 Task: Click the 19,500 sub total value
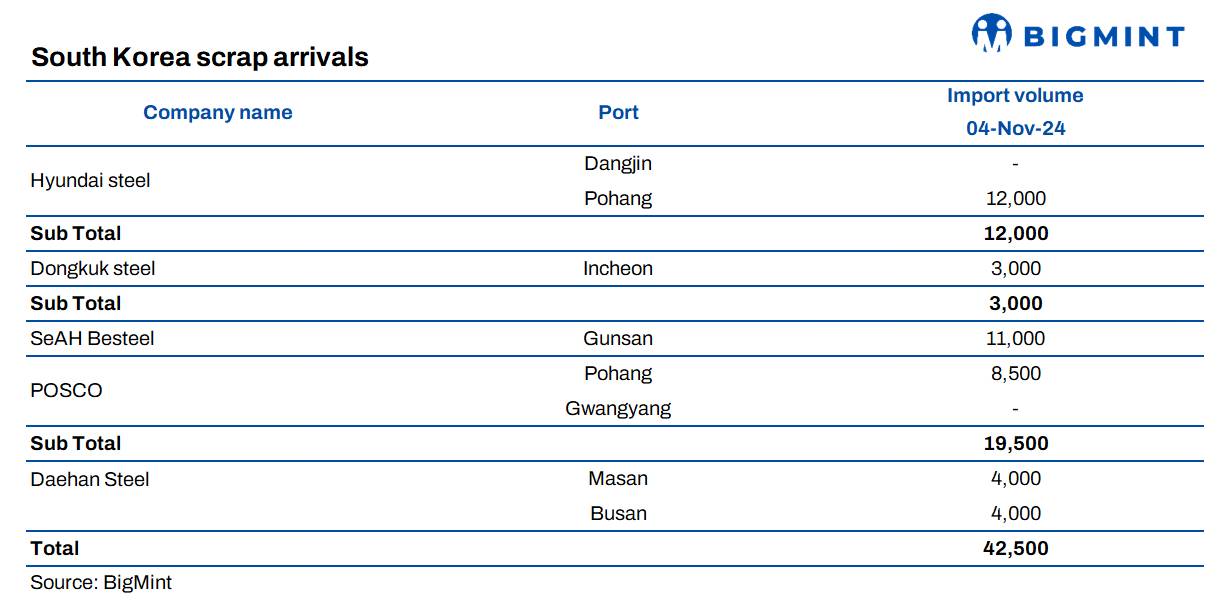[x=1015, y=443]
